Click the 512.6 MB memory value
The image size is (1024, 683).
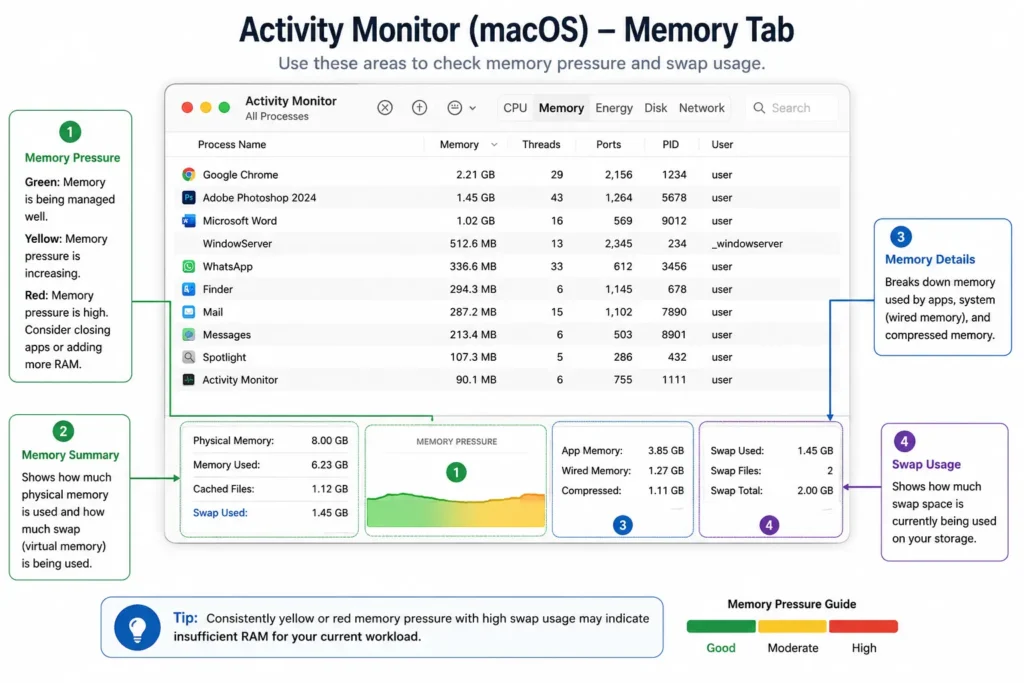pyautogui.click(x=473, y=244)
